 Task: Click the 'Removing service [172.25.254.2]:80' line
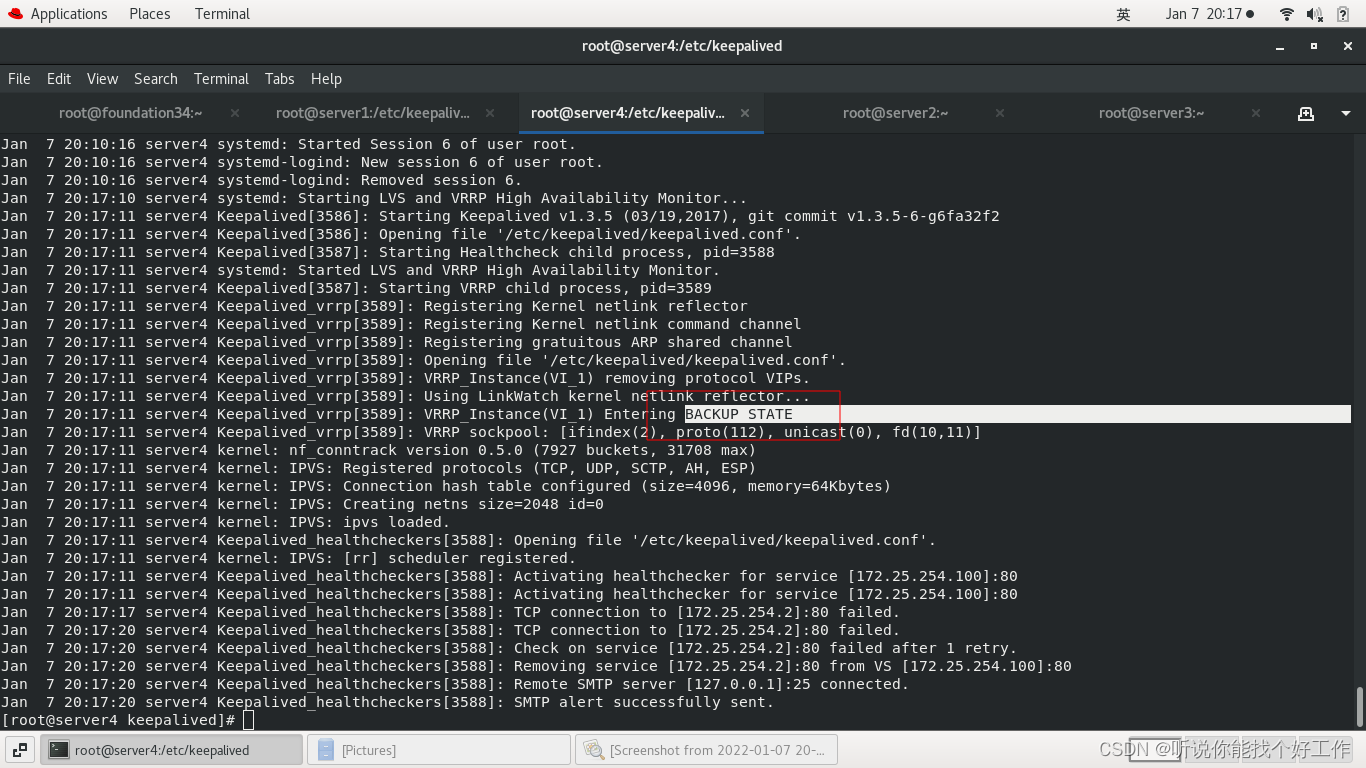(x=536, y=666)
